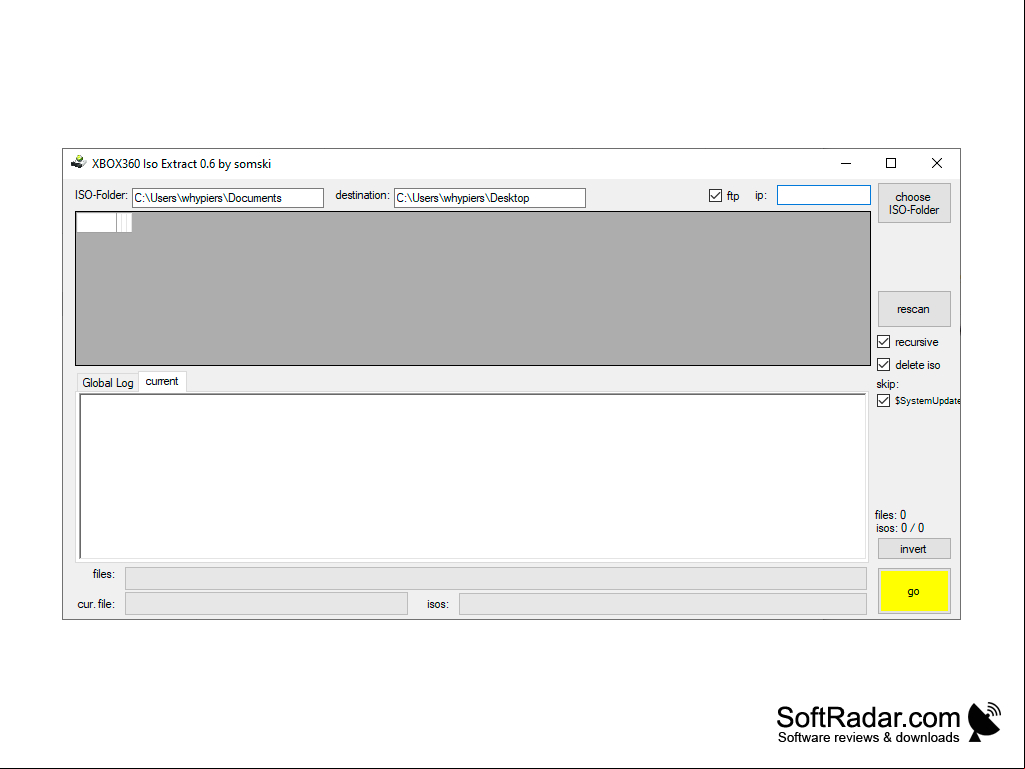
Task: Maximize the Iso Extract window
Action: click(891, 163)
